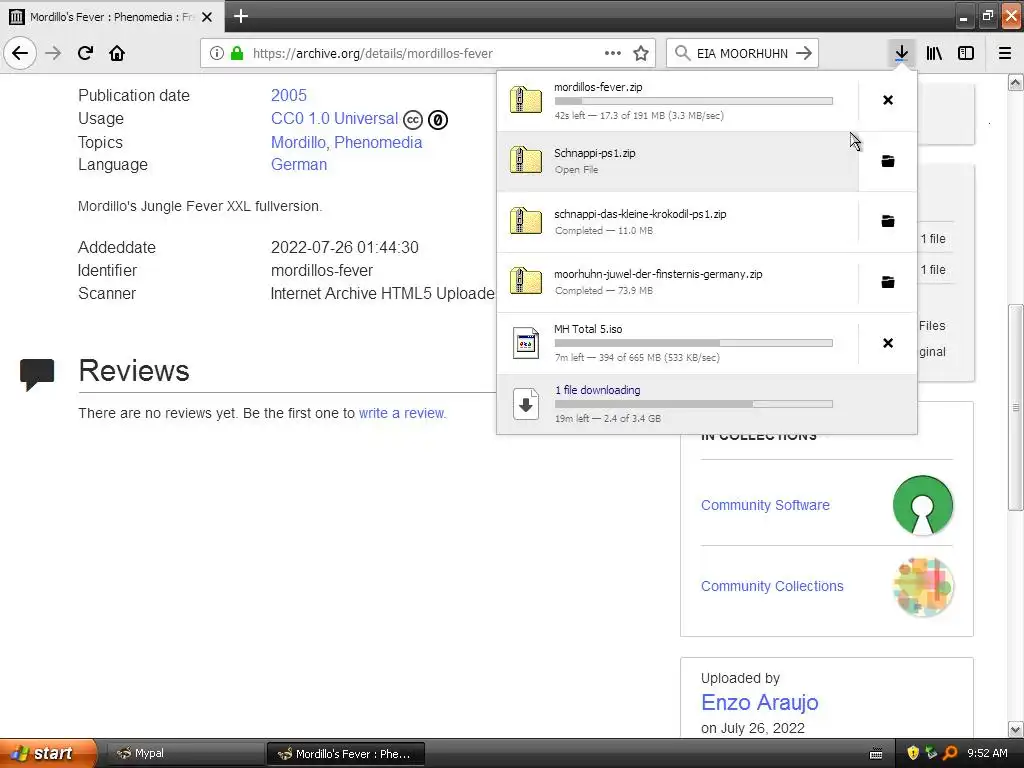Open the page actions three-dots menu

click(x=613, y=53)
